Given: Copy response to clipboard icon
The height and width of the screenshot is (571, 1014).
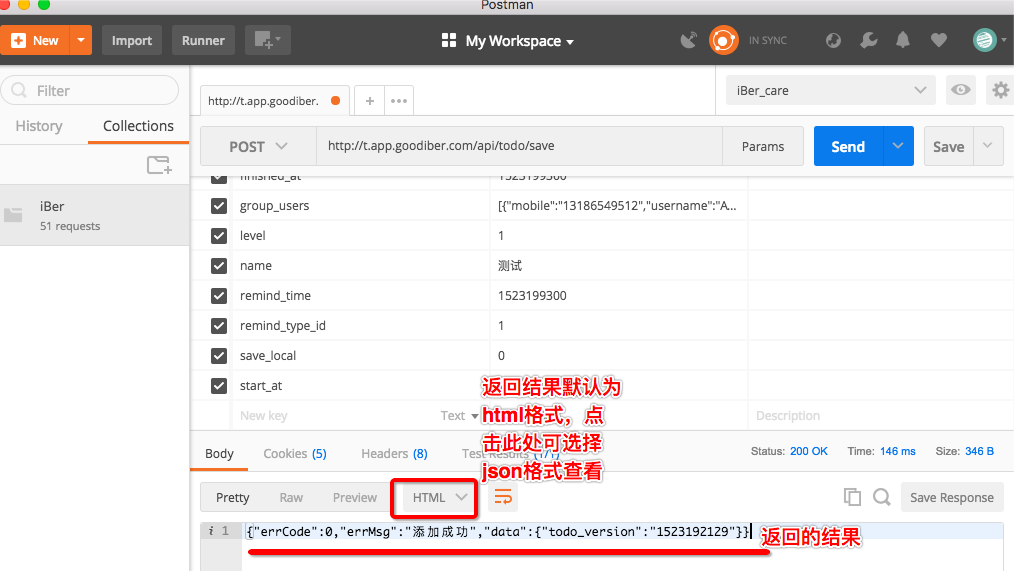Looking at the screenshot, I should [x=852, y=497].
